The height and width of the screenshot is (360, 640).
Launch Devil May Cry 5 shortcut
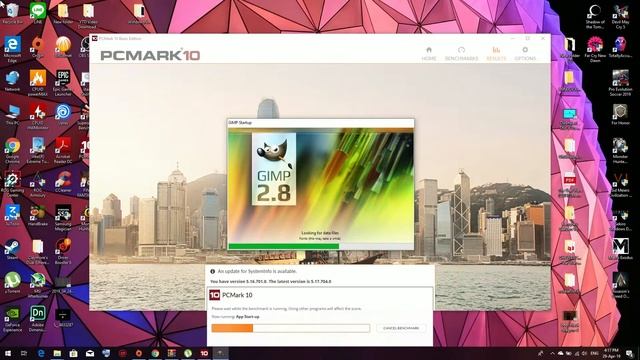pos(620,16)
